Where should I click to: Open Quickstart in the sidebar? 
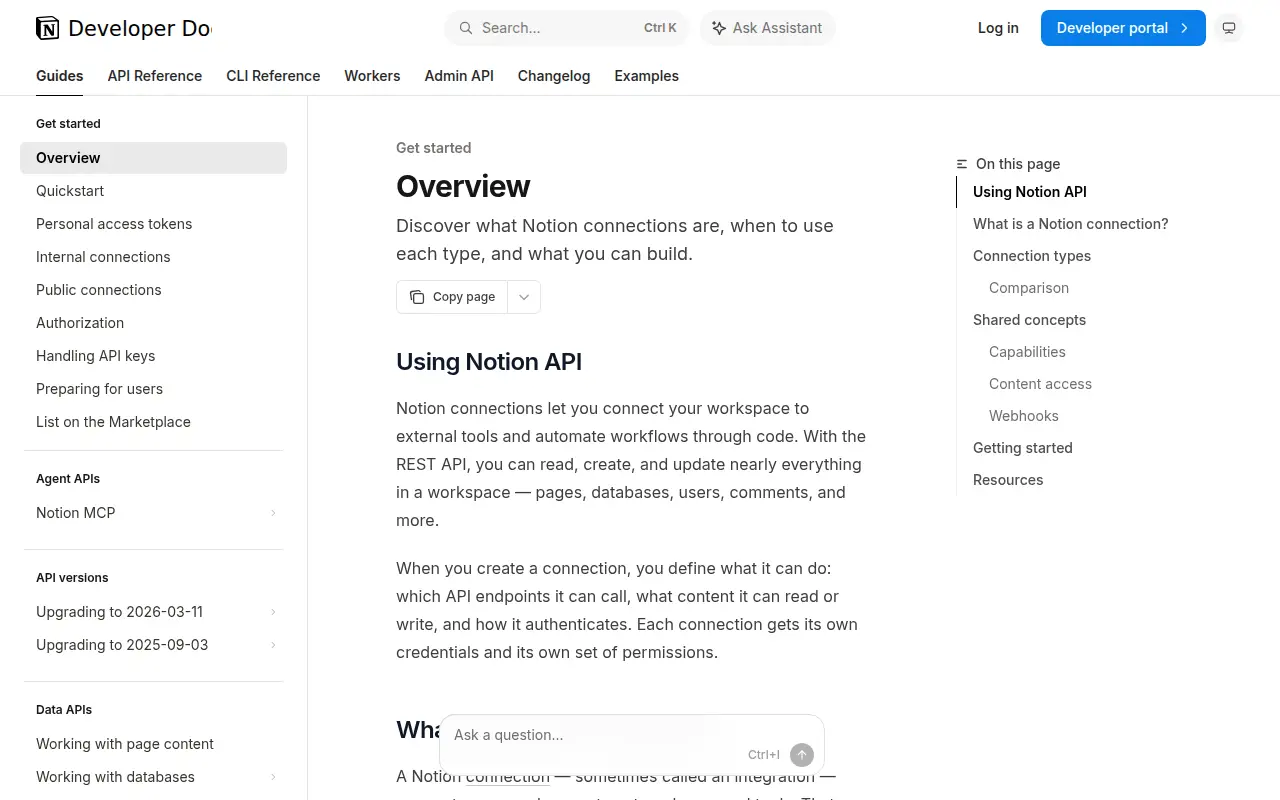tap(153, 191)
